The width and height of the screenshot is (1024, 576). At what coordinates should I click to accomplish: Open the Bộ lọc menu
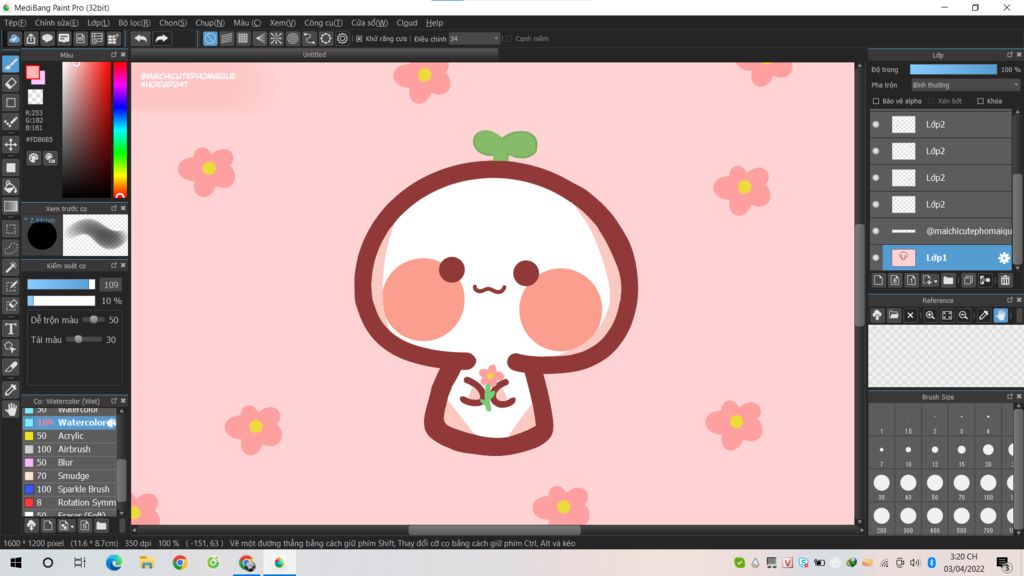point(135,23)
